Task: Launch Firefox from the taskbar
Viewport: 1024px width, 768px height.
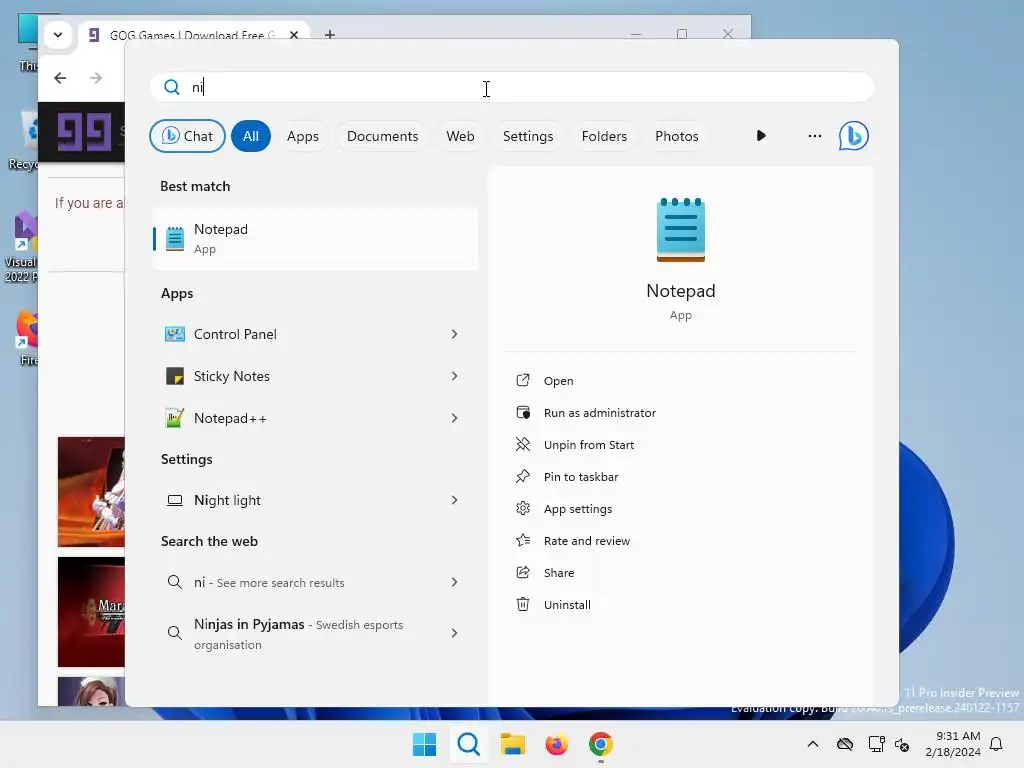Action: [x=556, y=744]
